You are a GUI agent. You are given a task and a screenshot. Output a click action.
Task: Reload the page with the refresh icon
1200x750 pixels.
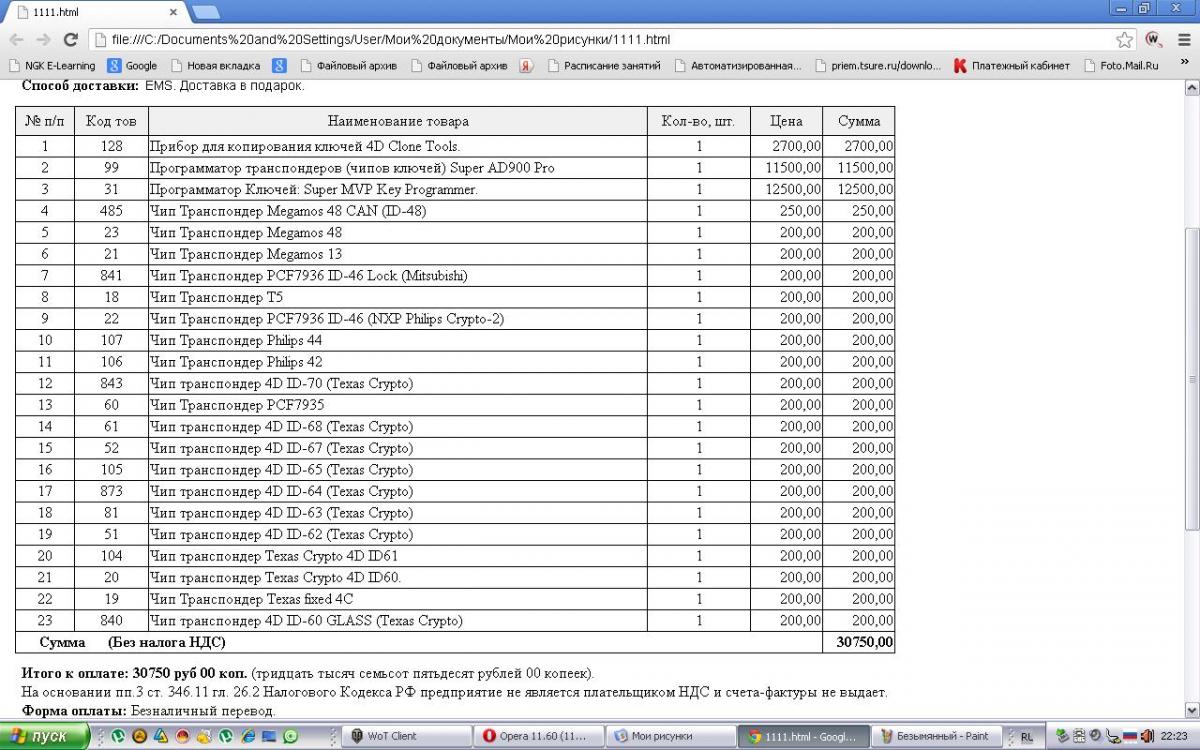(70, 40)
